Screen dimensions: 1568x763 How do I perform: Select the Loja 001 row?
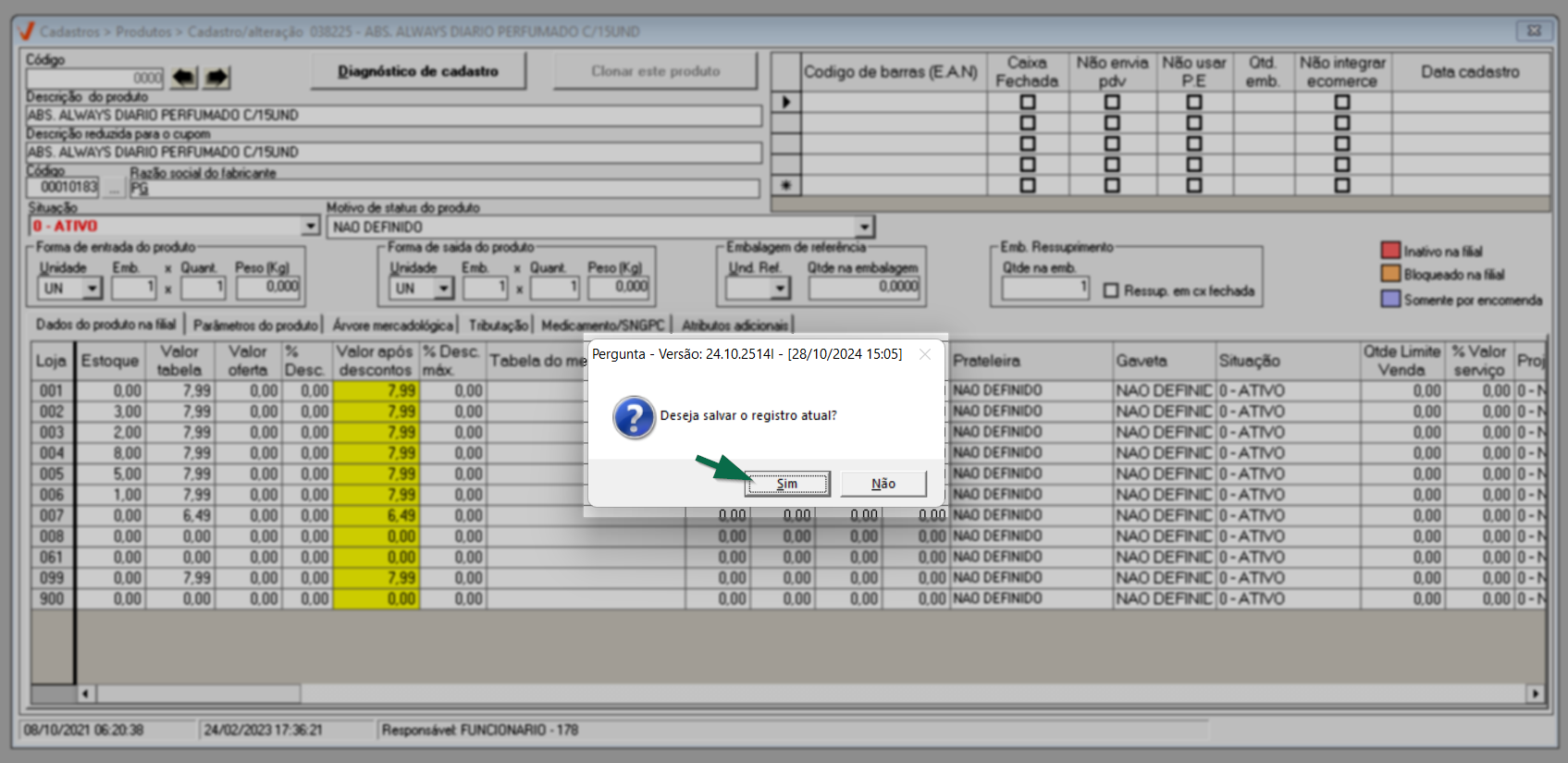(x=787, y=390)
